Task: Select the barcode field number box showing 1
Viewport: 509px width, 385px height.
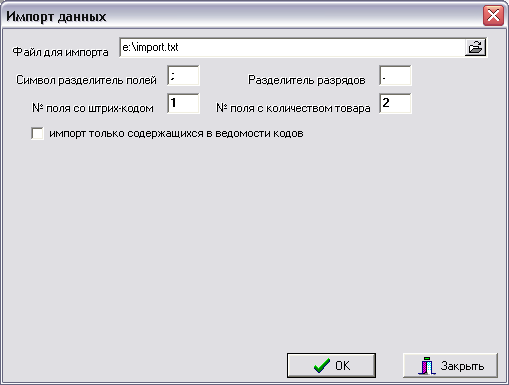Action: [183, 104]
